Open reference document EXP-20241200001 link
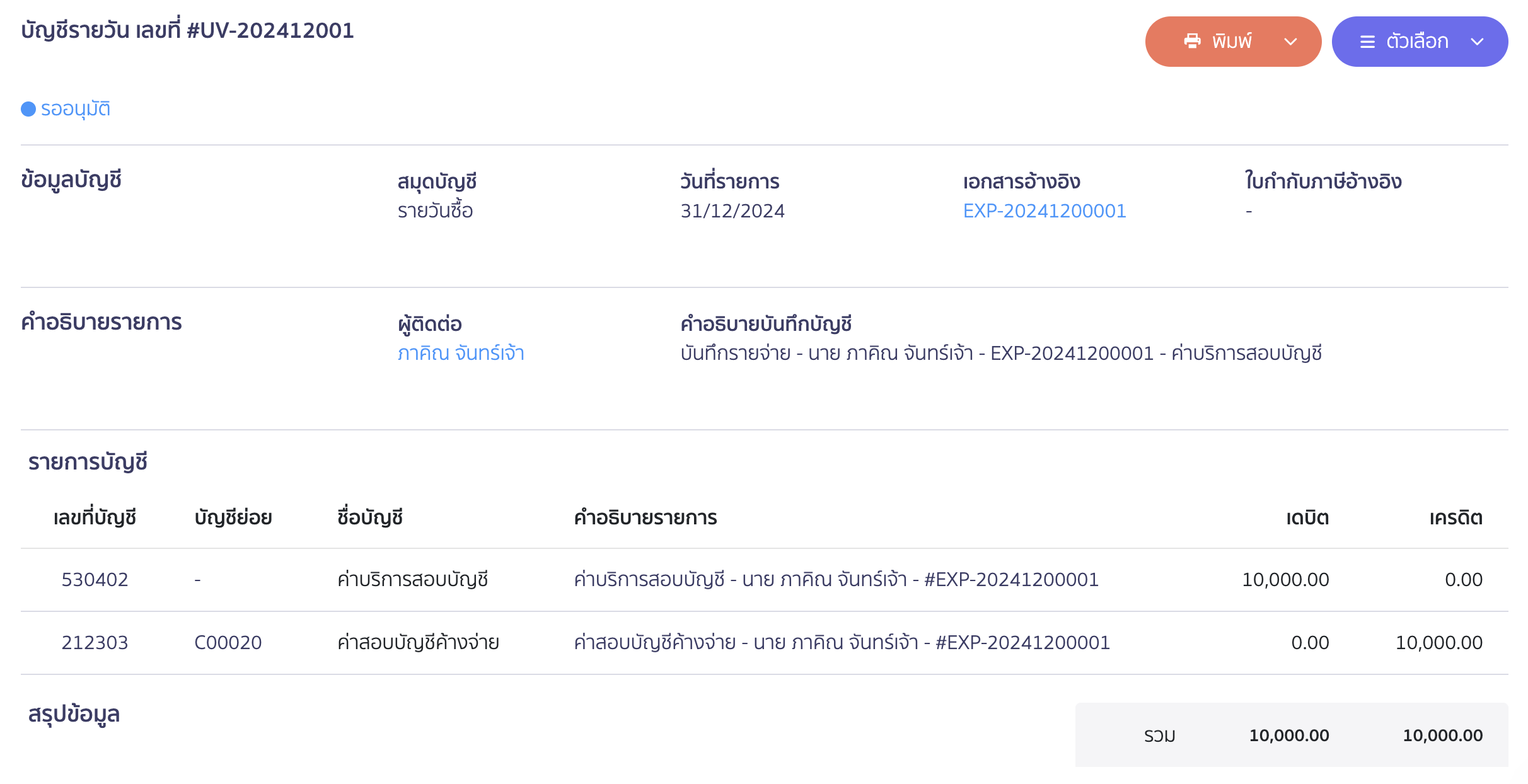Screen dimensions: 1528x784 click(x=1045, y=210)
